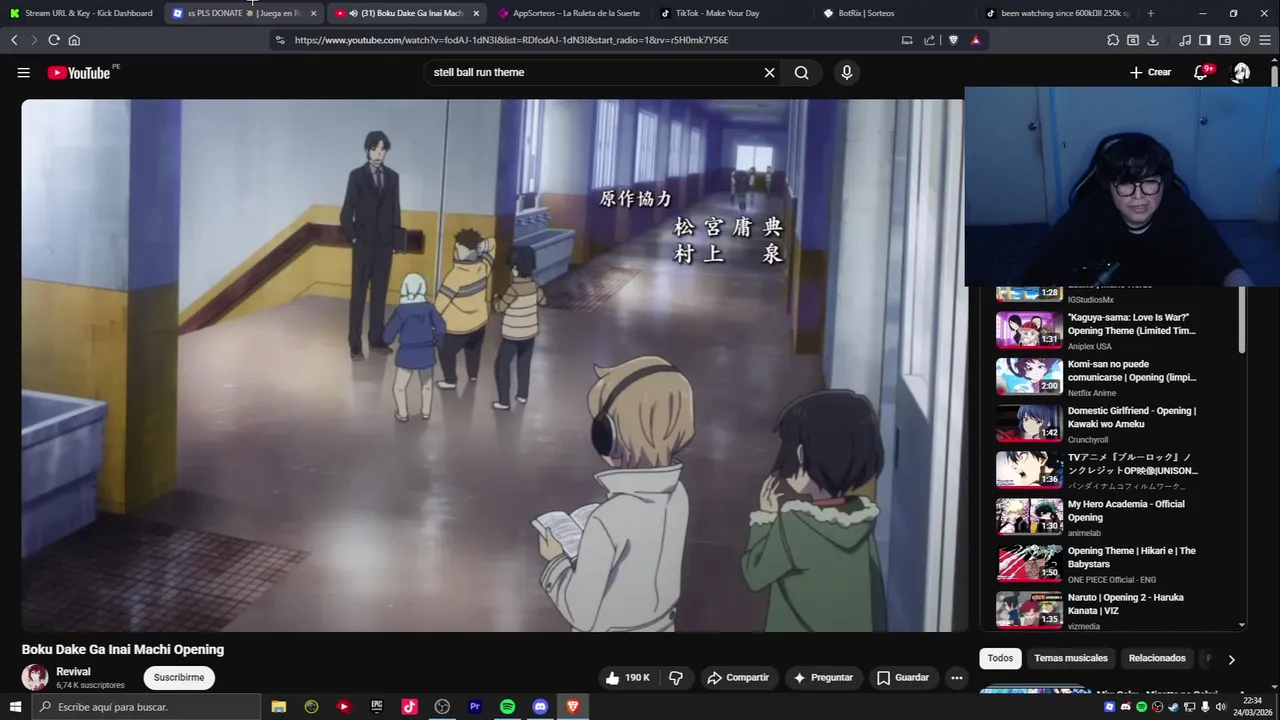Open the browser extensions puzzle menu

tap(1113, 40)
